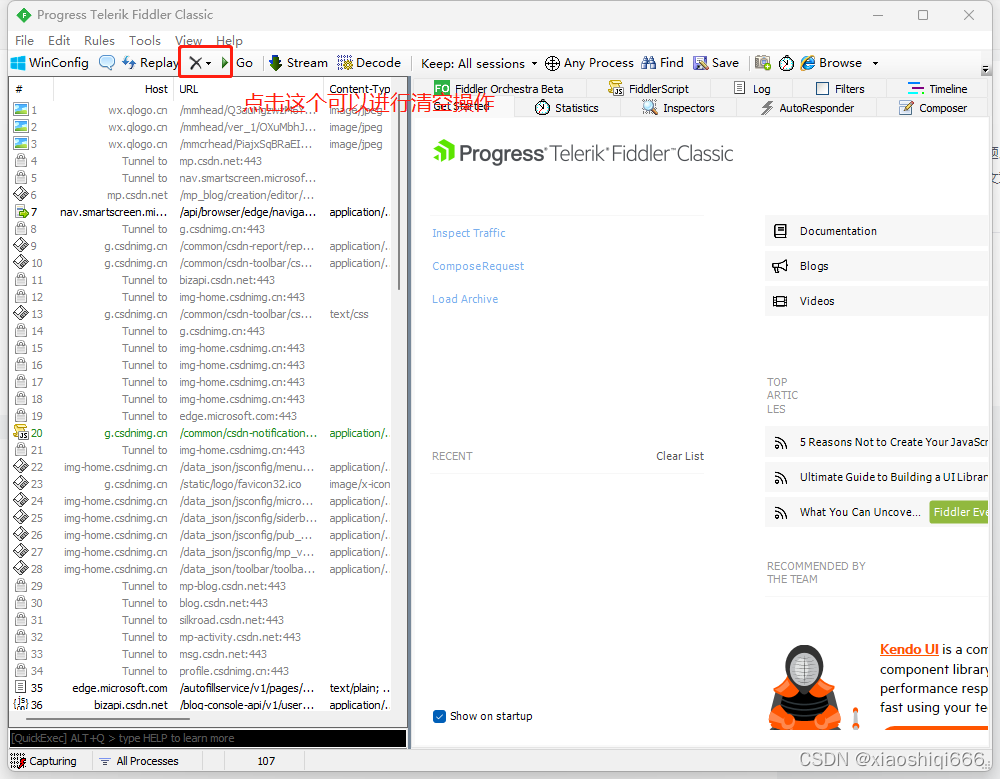Viewport: 1000px width, 779px height.
Task: Open the Timeline tab
Action: tap(937, 89)
